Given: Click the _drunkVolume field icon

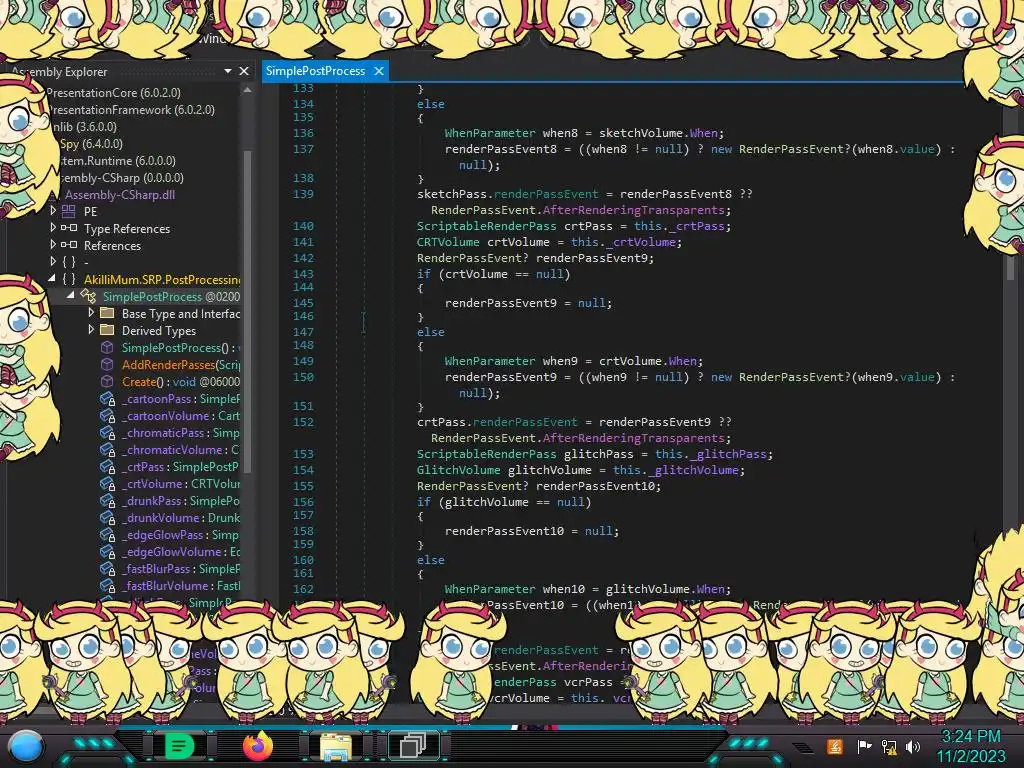Looking at the screenshot, I should (x=108, y=517).
